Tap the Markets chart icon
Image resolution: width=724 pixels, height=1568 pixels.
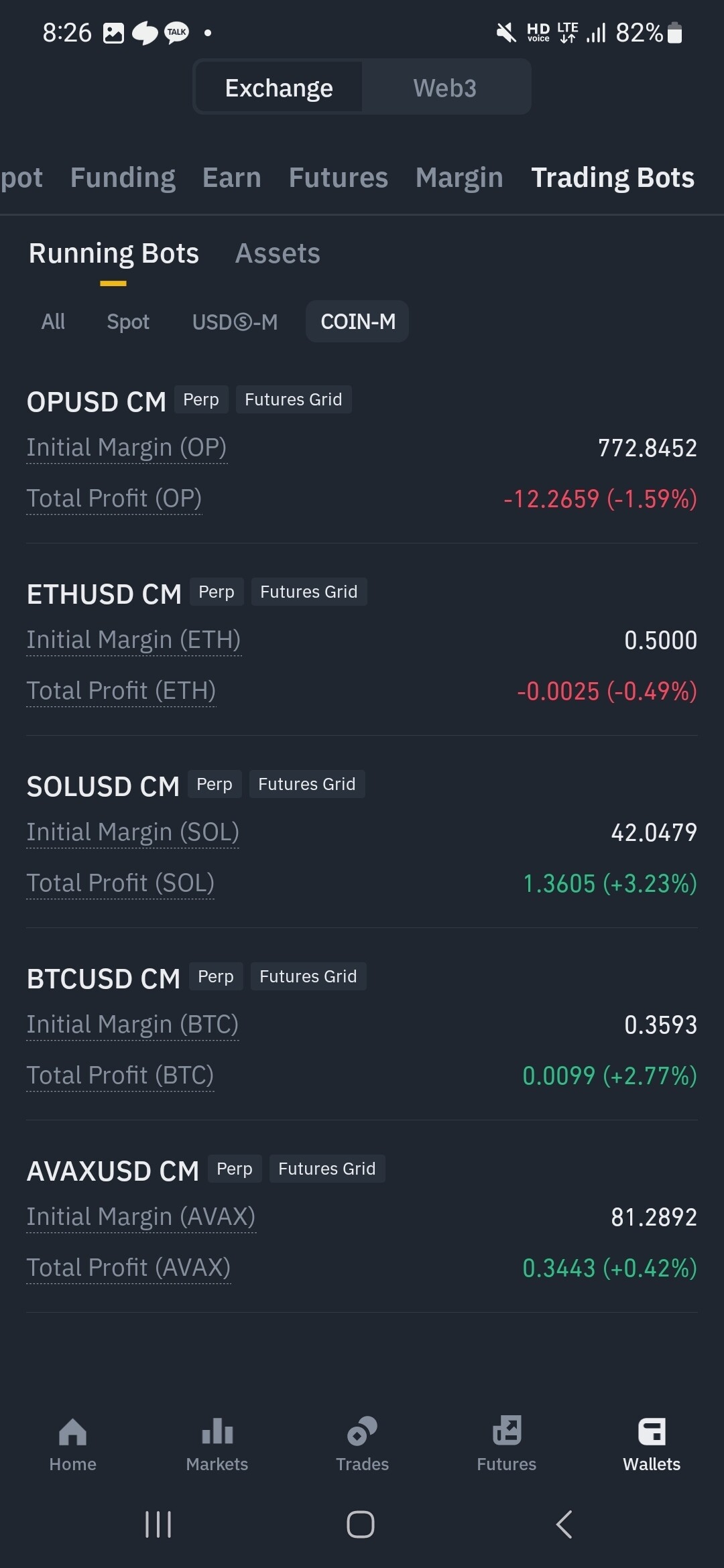coord(217,1432)
